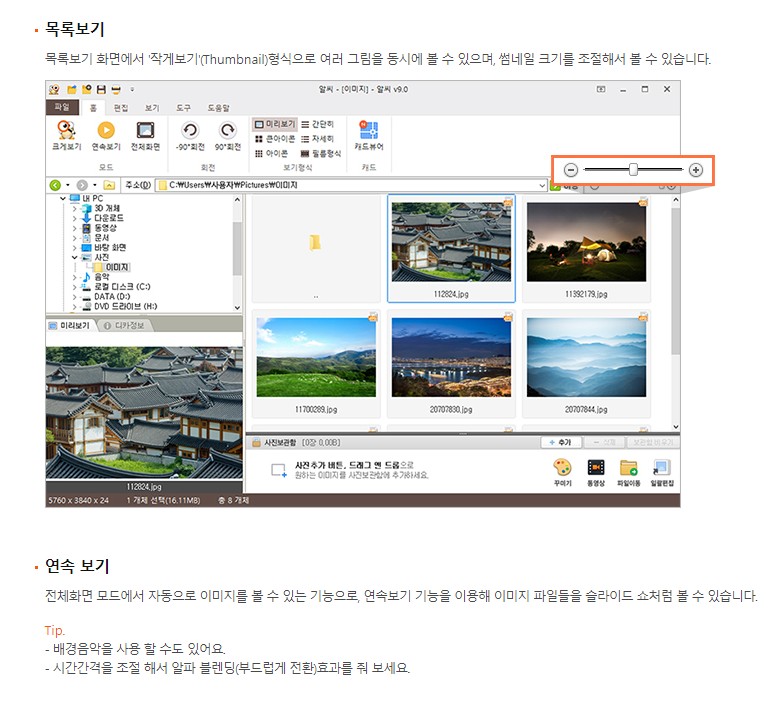Open the 캐드뷰어 CAD viewer
The height and width of the screenshot is (707, 783).
click(369, 135)
